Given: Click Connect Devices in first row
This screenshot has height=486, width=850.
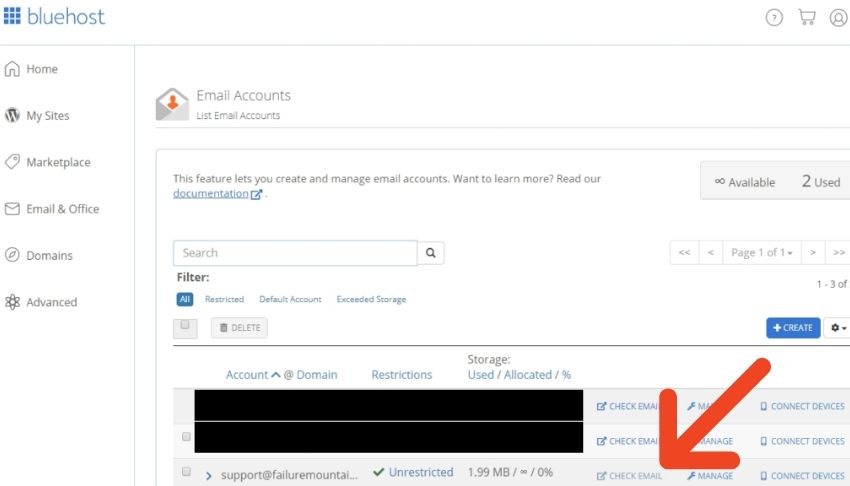Looking at the screenshot, I should coord(802,406).
